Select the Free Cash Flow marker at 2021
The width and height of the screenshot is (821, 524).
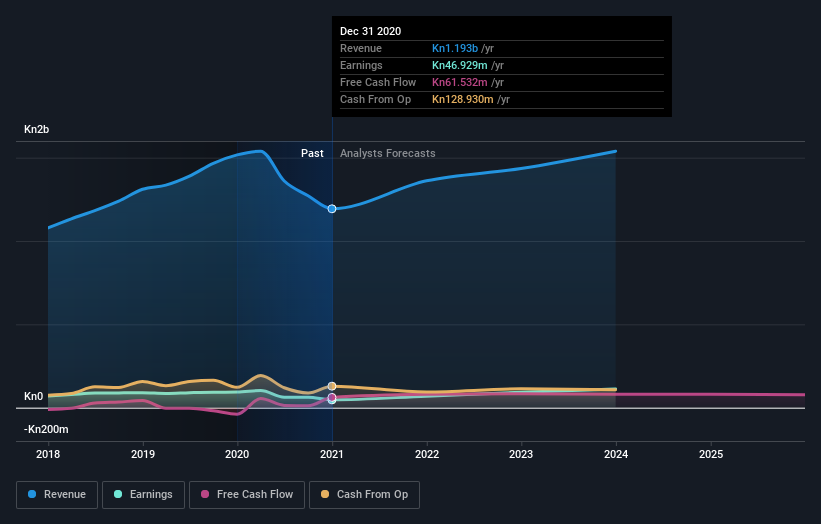(332, 398)
